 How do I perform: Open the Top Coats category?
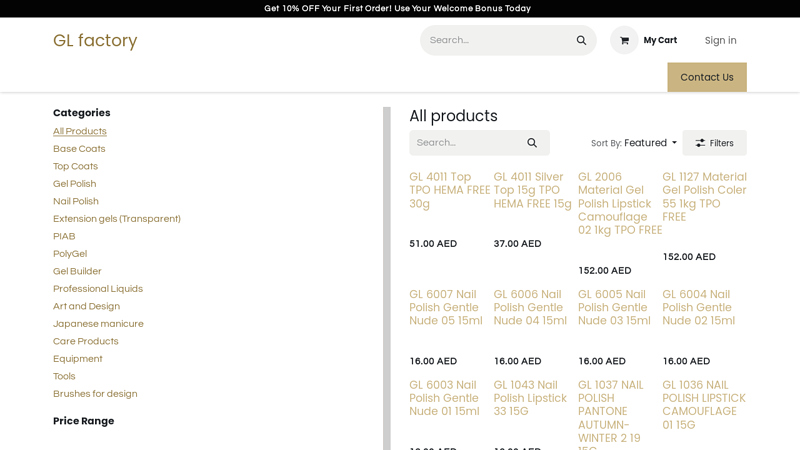(75, 166)
